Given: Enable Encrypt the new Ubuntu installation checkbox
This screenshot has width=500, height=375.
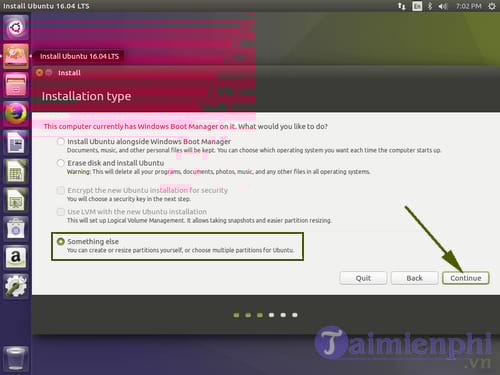Looking at the screenshot, I should [60, 190].
